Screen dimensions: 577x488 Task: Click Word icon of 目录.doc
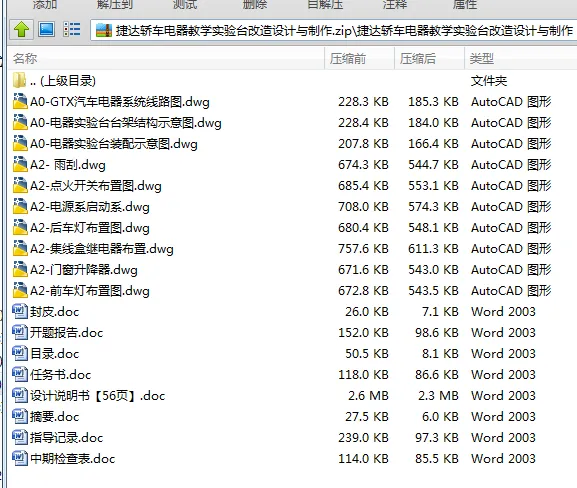[x=20, y=353]
